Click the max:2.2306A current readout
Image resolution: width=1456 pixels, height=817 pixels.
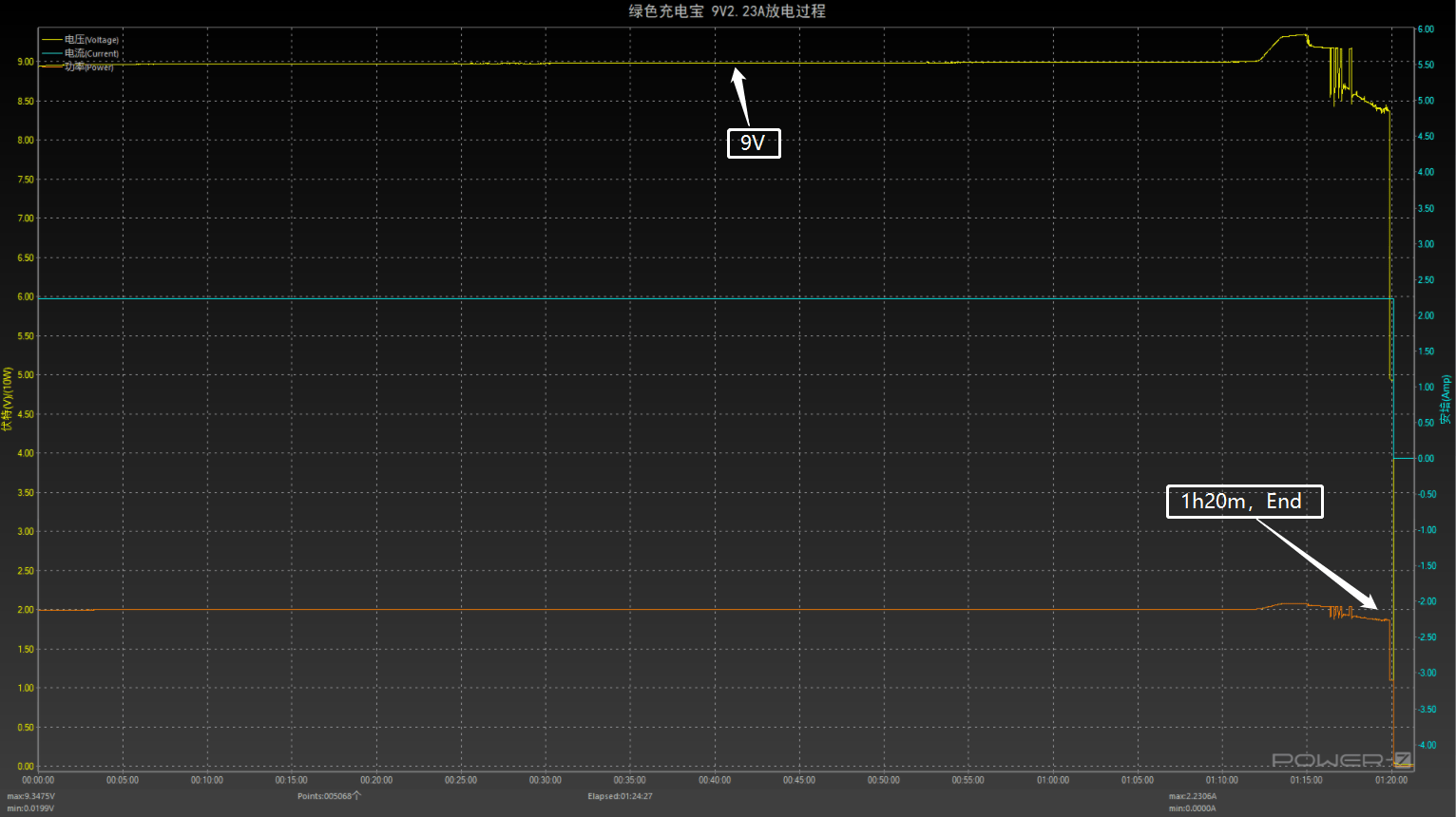1193,796
